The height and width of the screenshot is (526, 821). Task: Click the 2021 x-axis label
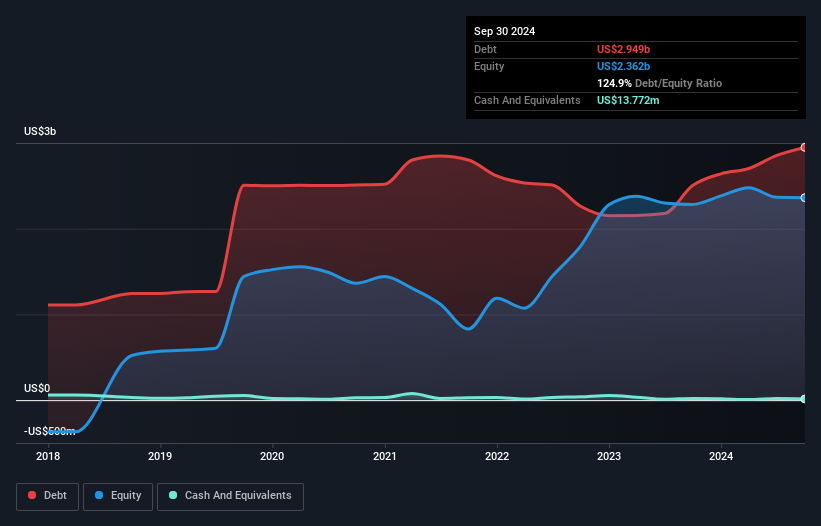click(384, 456)
